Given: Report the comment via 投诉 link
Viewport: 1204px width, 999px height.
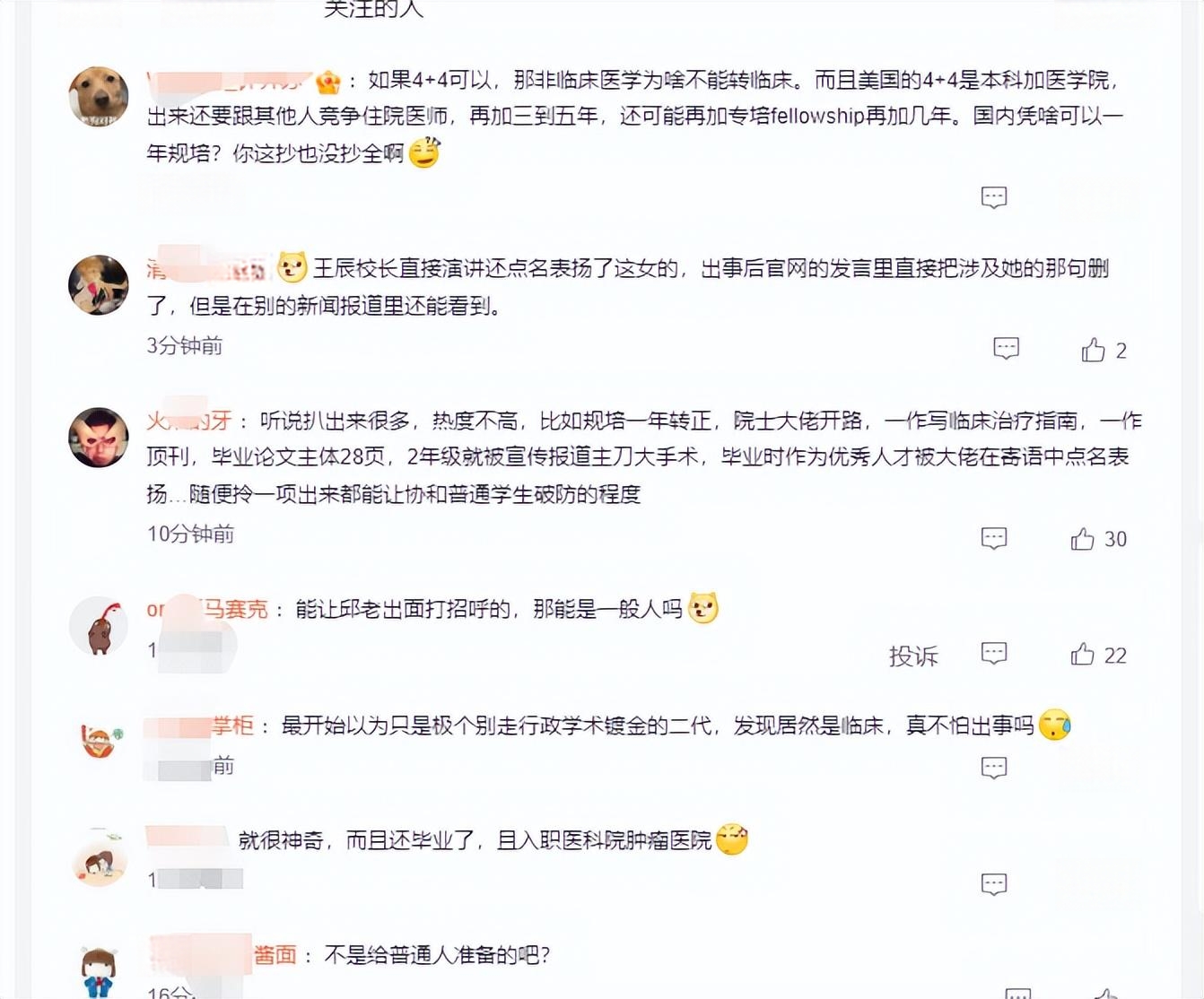Looking at the screenshot, I should click(x=913, y=656).
